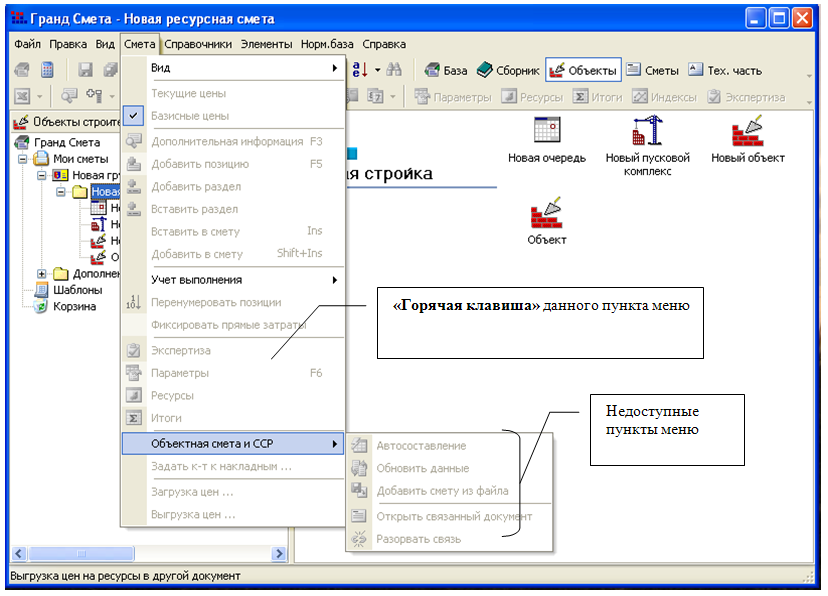Screen dimensions: 828x596
Task: Click the calculator toolbar icon
Action: [x=48, y=70]
